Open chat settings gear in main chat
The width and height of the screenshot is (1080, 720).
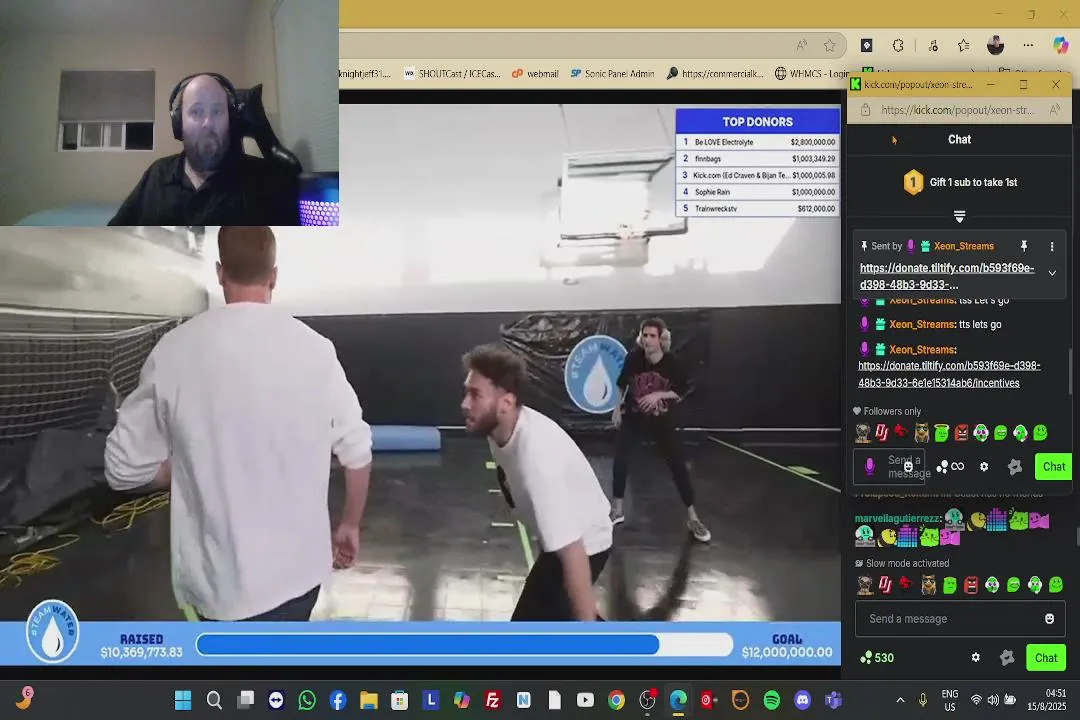coord(975,658)
